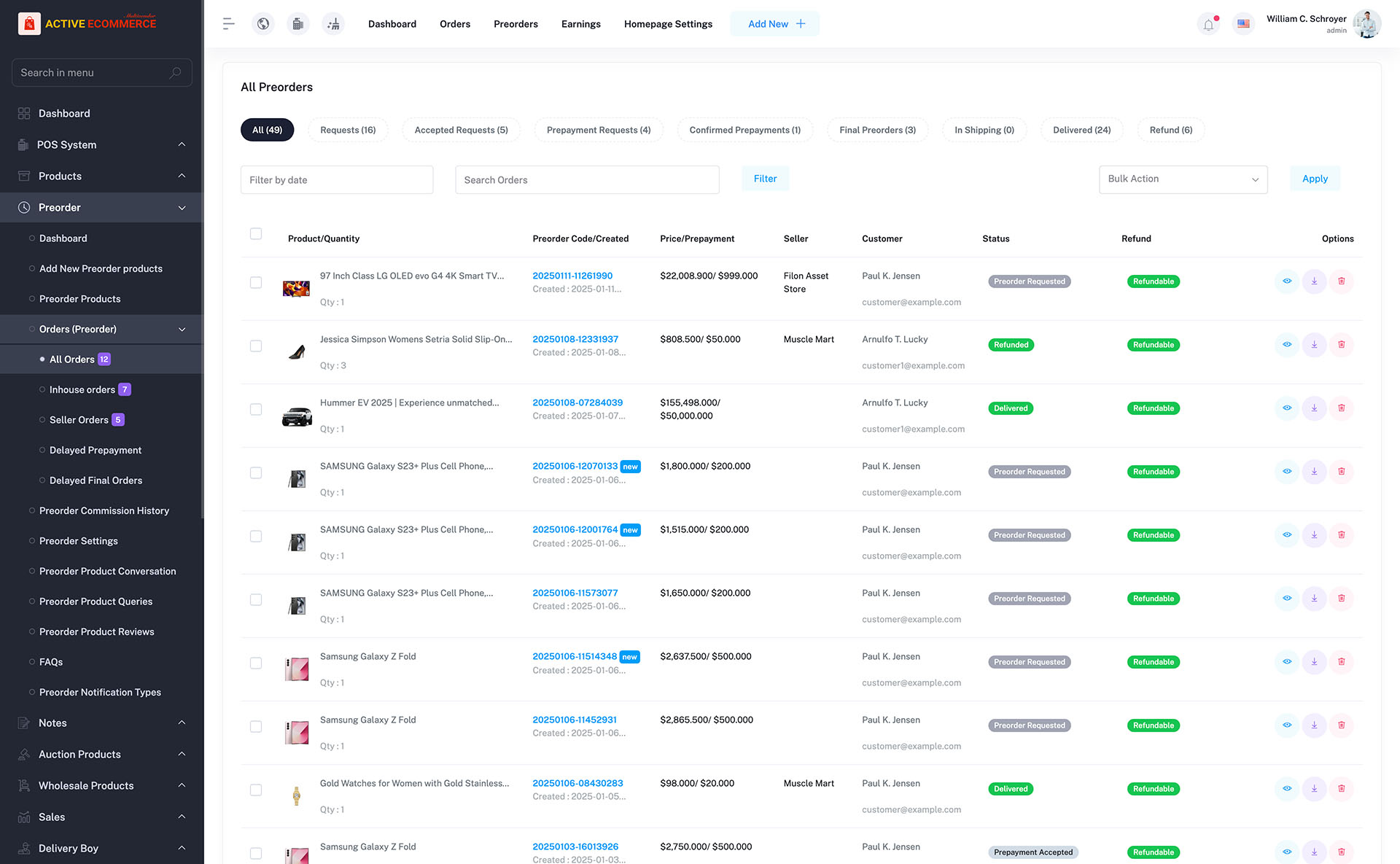Switch to the Delivered (24) filter tab
The height and width of the screenshot is (864, 1400).
pos(1082,130)
